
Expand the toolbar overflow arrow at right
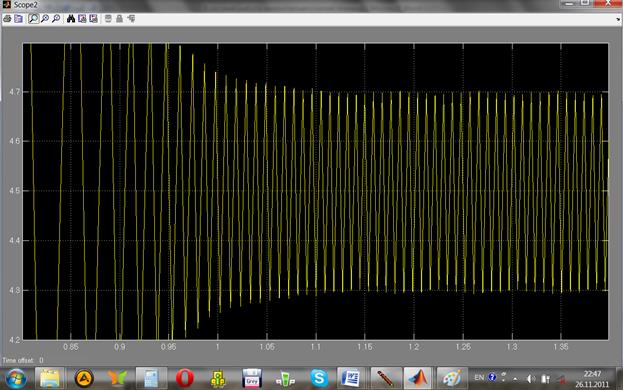(x=618, y=19)
